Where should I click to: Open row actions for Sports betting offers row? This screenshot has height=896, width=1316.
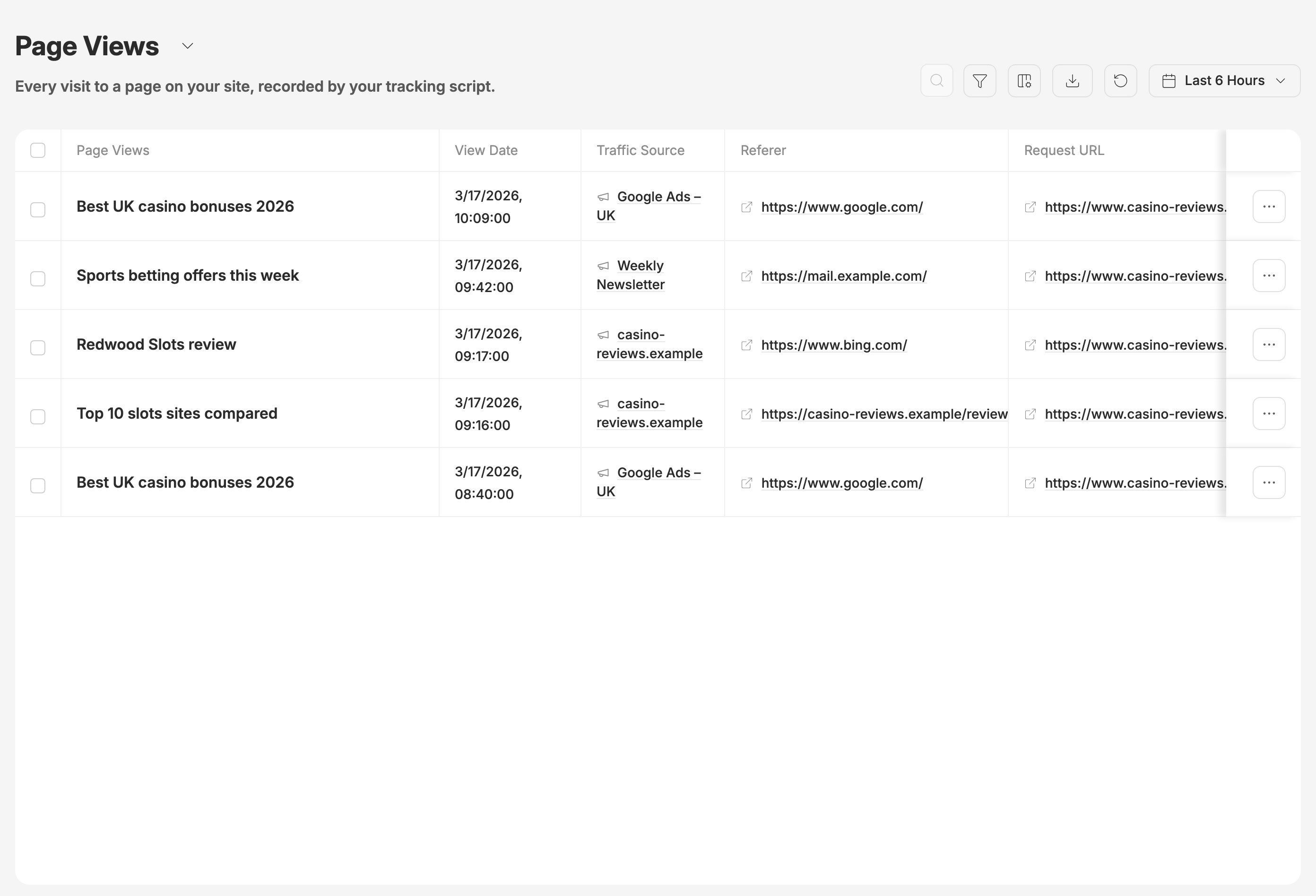click(1268, 276)
